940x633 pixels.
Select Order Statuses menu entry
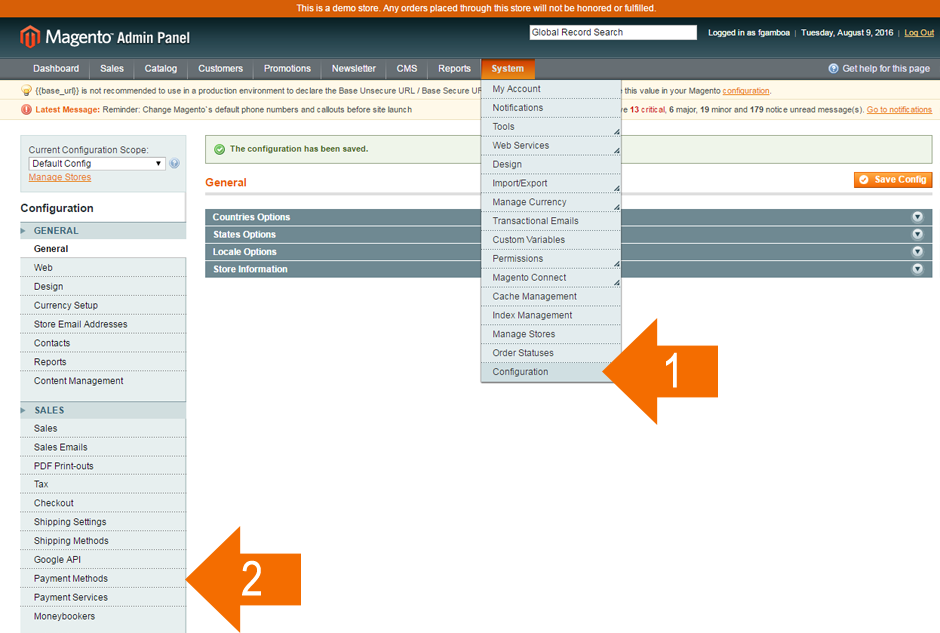coord(551,353)
